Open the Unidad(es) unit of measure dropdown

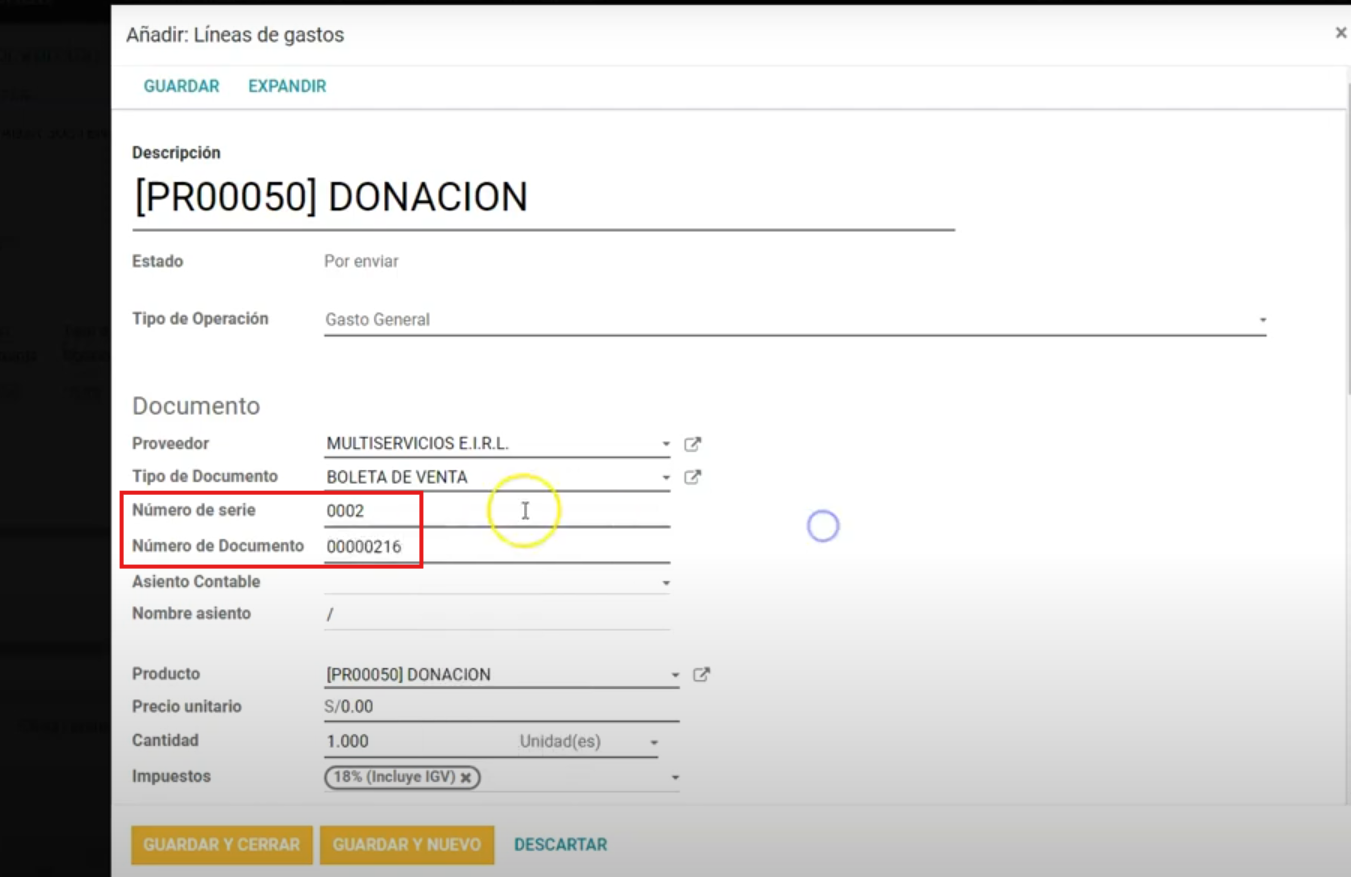coord(655,741)
